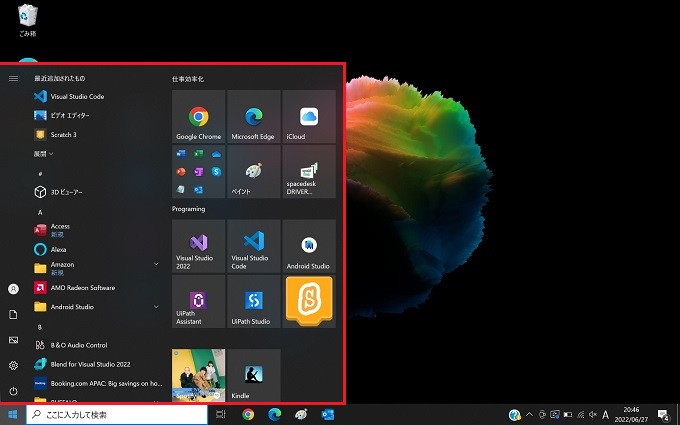The image size is (680, 425).
Task: Launch Blend for Visual Studio 2022
Action: (x=98, y=364)
